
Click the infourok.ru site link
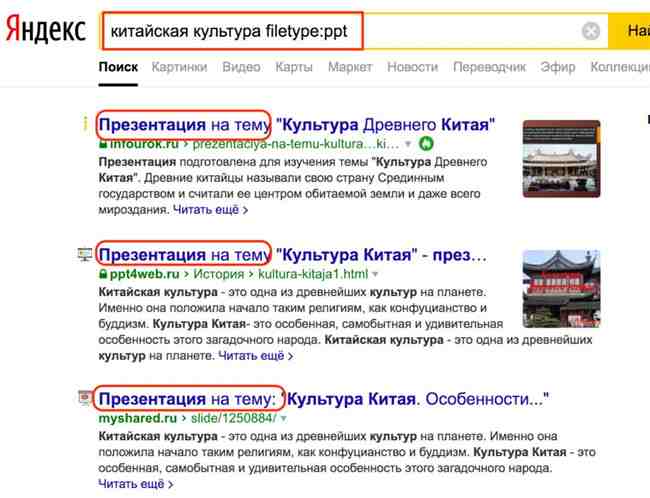point(144,144)
